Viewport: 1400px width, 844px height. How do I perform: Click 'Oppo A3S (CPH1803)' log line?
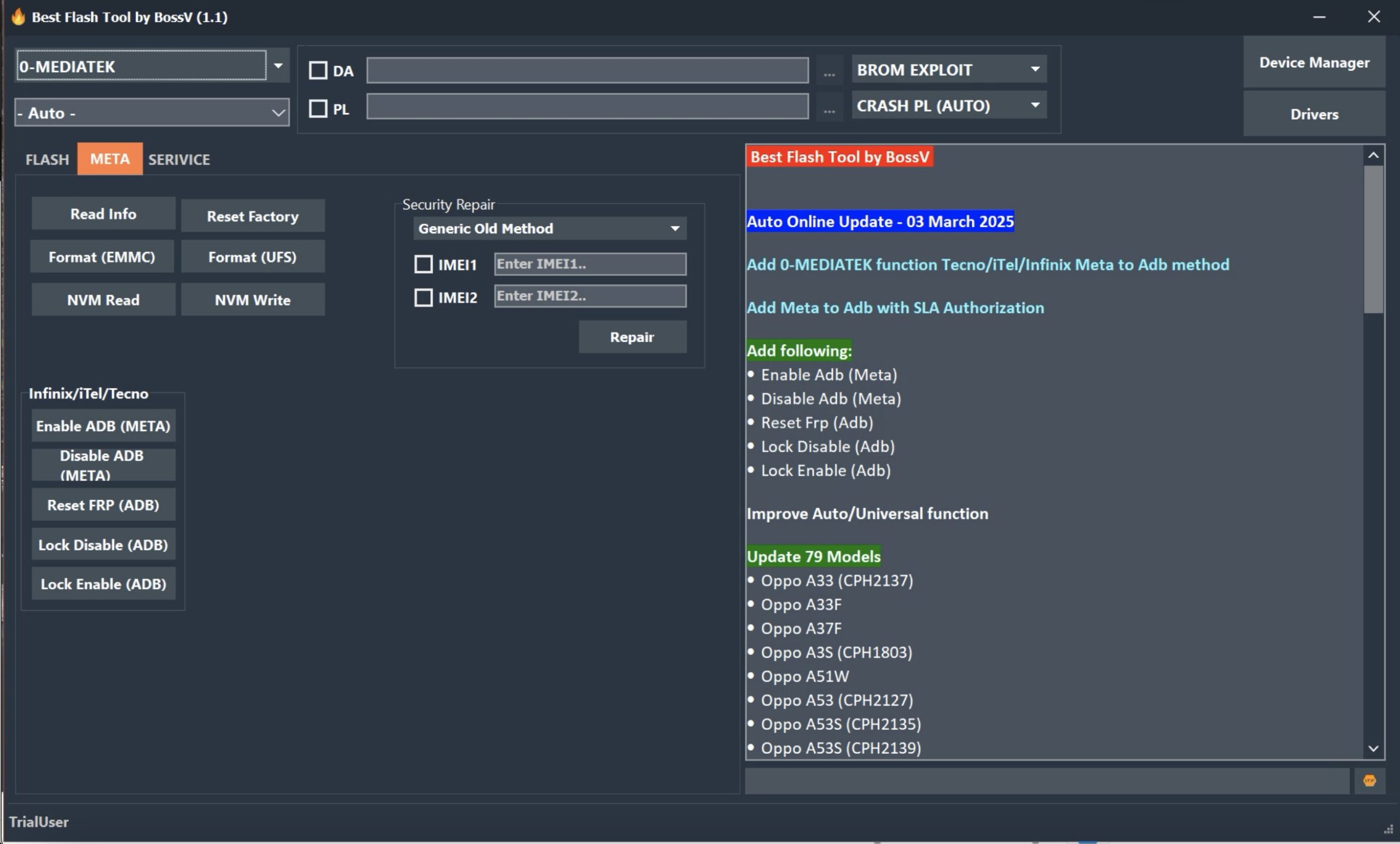836,652
